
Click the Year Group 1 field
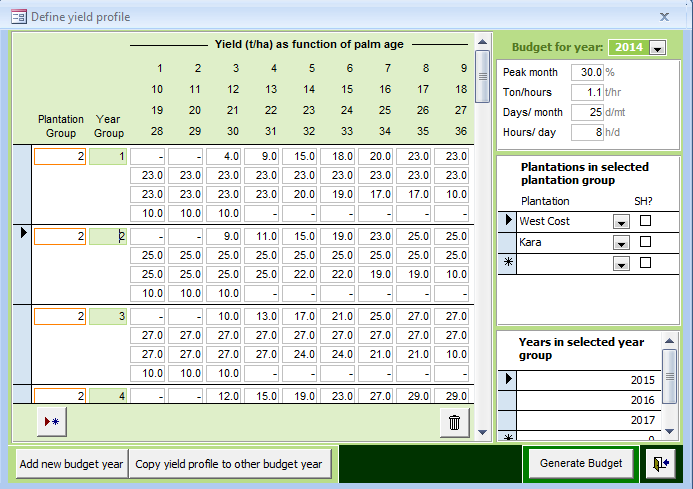[108, 157]
